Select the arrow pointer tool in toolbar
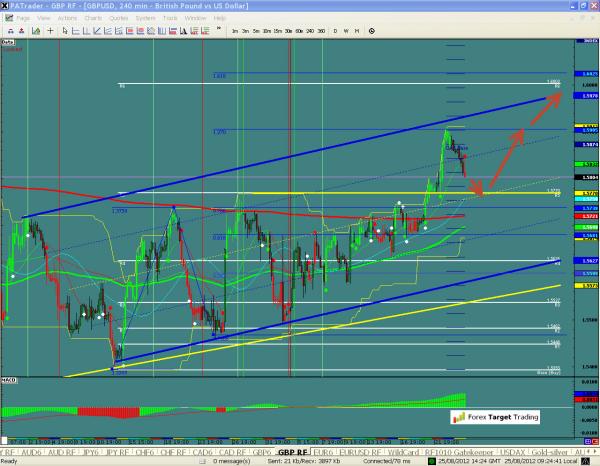The height and width of the screenshot is (466, 600). click(x=65, y=32)
